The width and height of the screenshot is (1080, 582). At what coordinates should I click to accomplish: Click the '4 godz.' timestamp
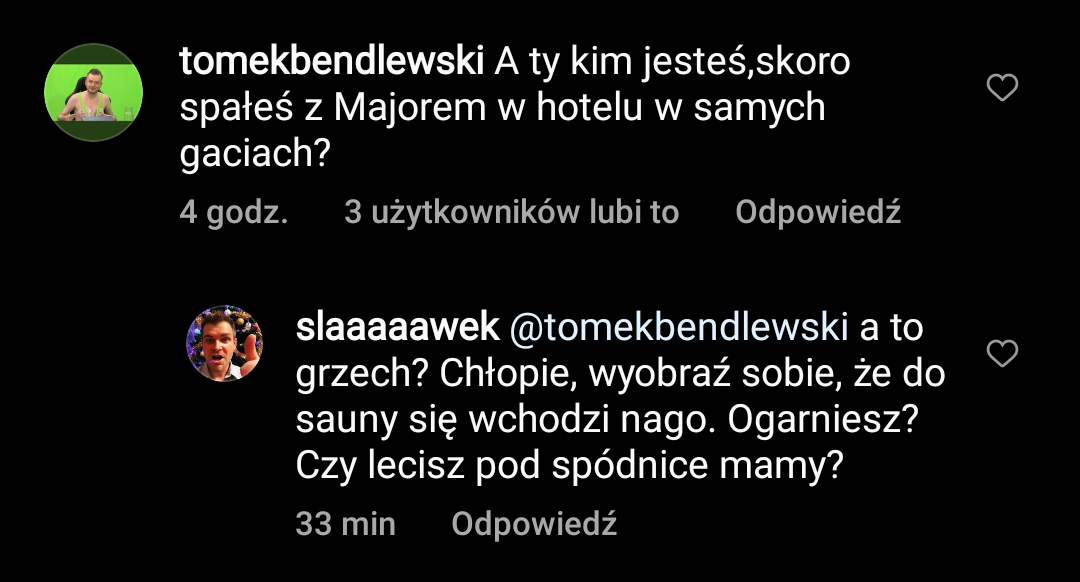pyautogui.click(x=234, y=212)
